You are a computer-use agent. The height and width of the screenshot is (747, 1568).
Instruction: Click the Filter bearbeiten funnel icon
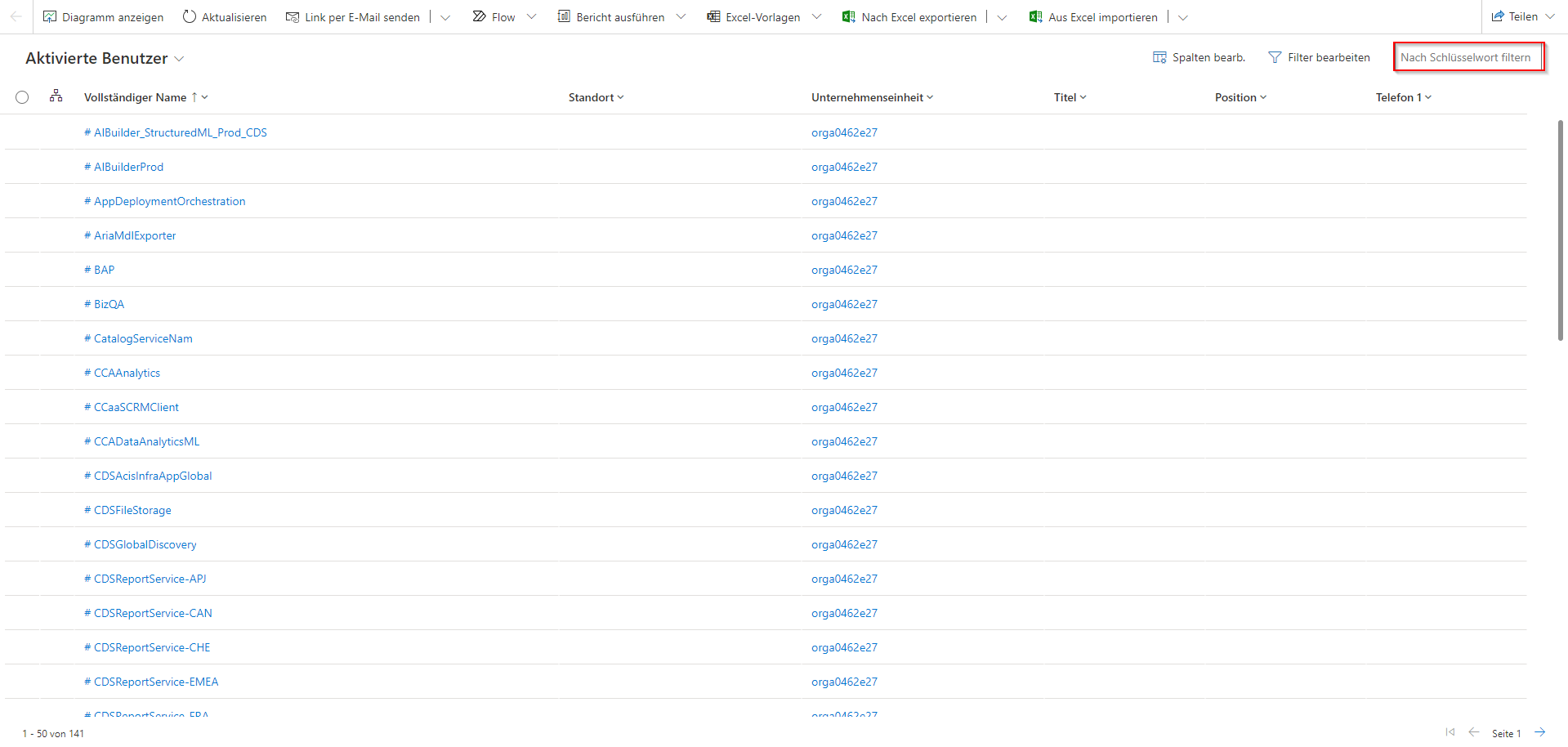(x=1275, y=57)
